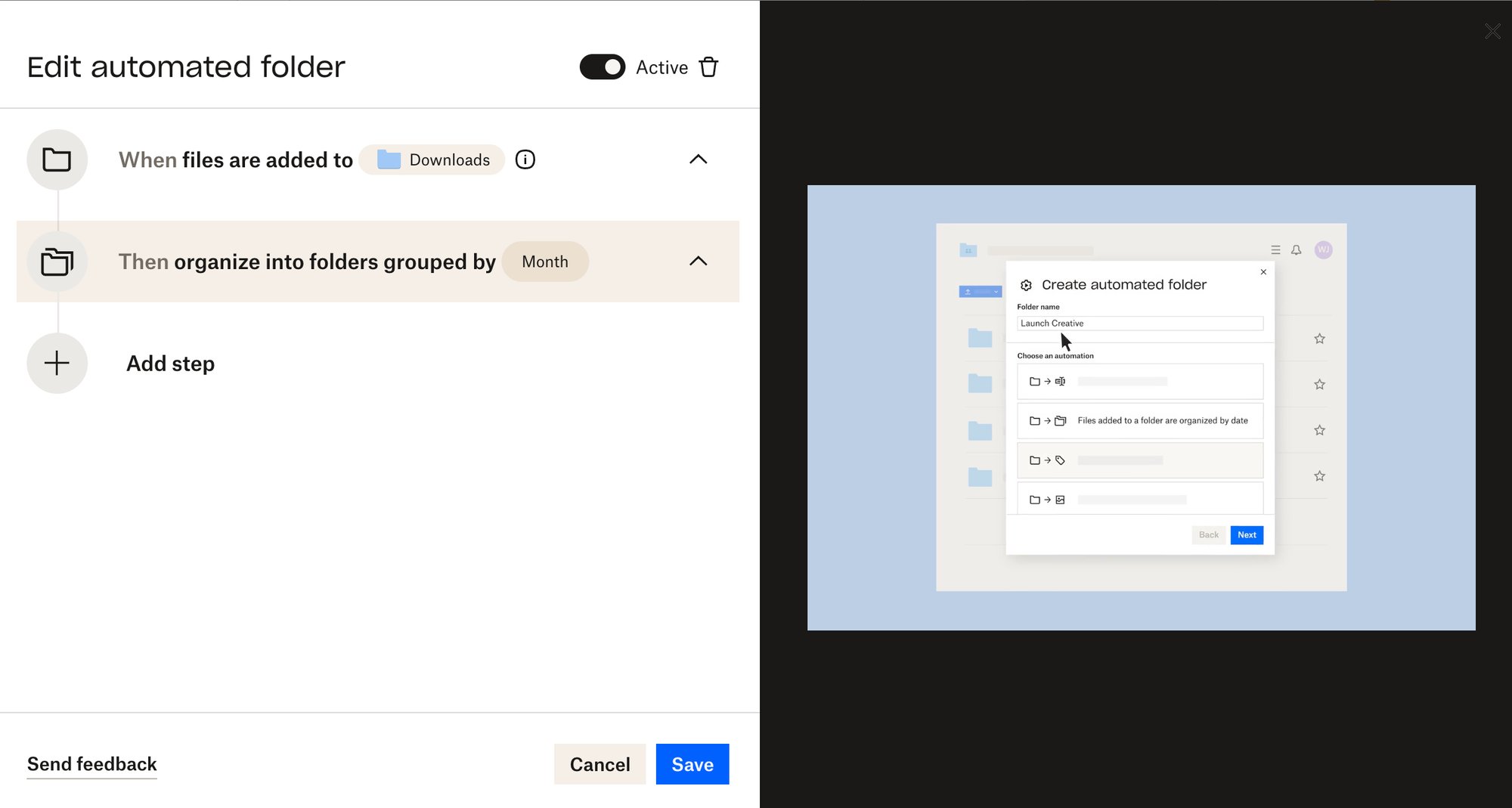Open the Send feedback link
Image resolution: width=1512 pixels, height=808 pixels.
(91, 764)
